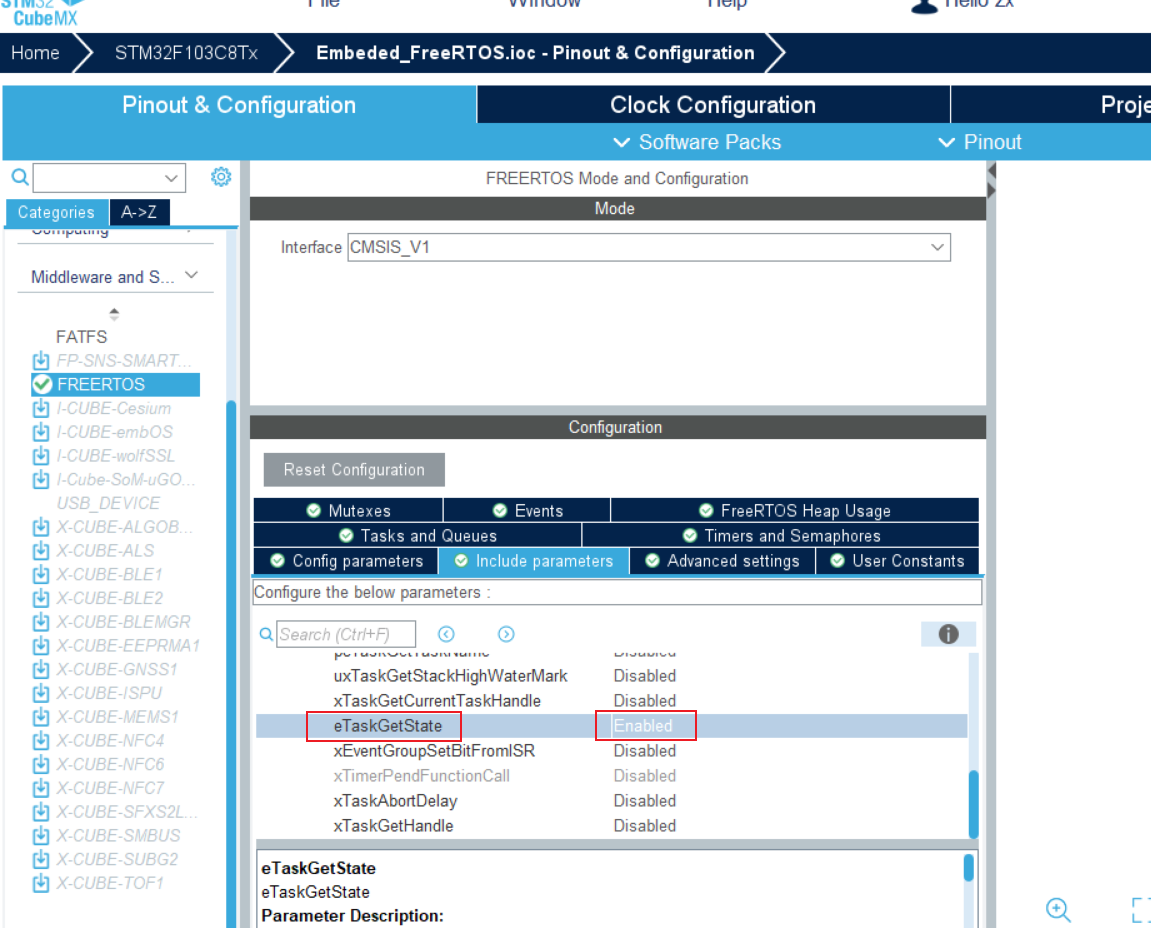The image size is (1151, 928).
Task: Open the Events tab
Action: point(527,510)
